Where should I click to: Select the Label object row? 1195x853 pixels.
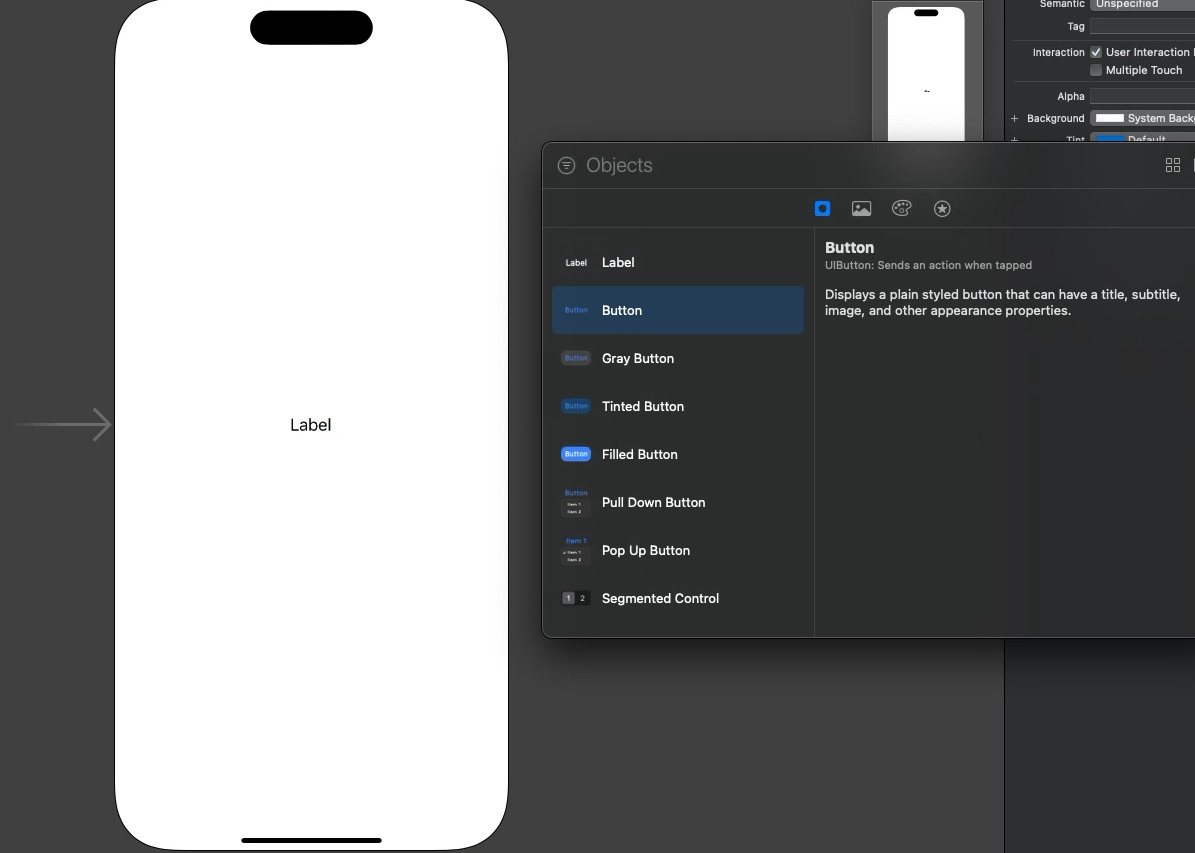(678, 262)
